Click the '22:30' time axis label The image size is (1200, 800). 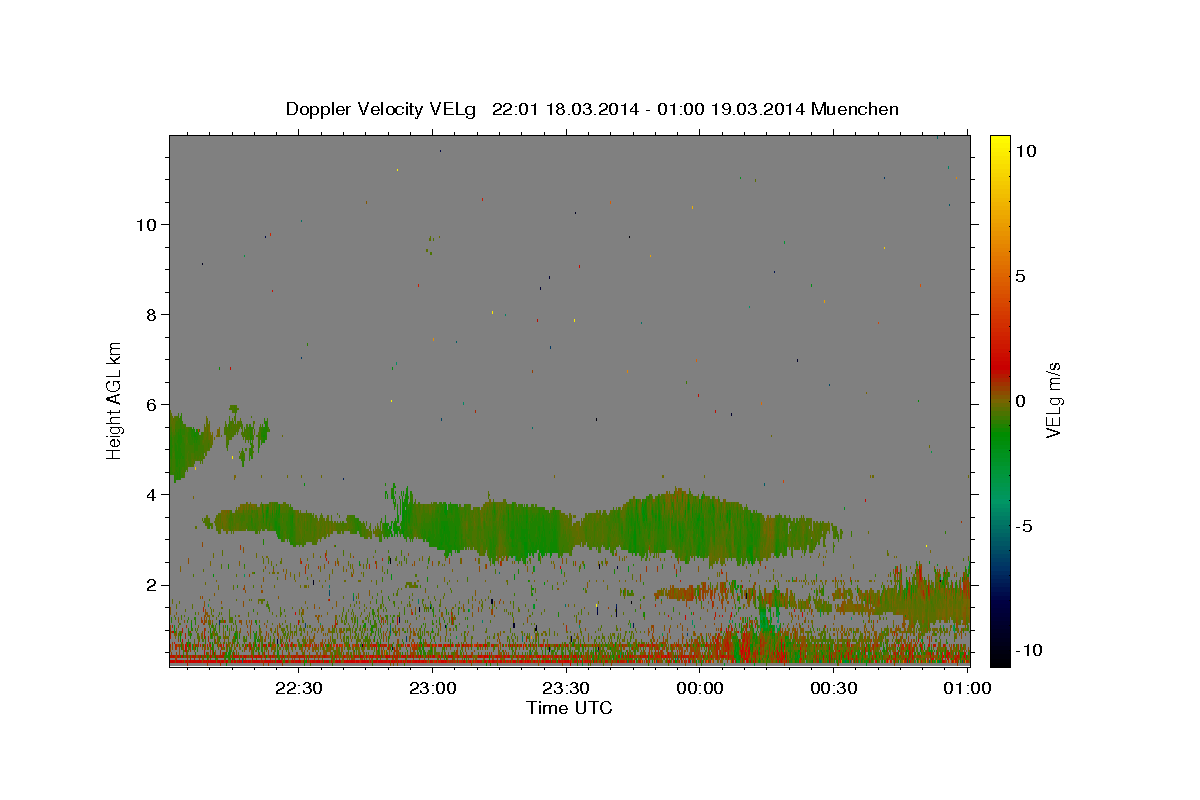pos(299,688)
